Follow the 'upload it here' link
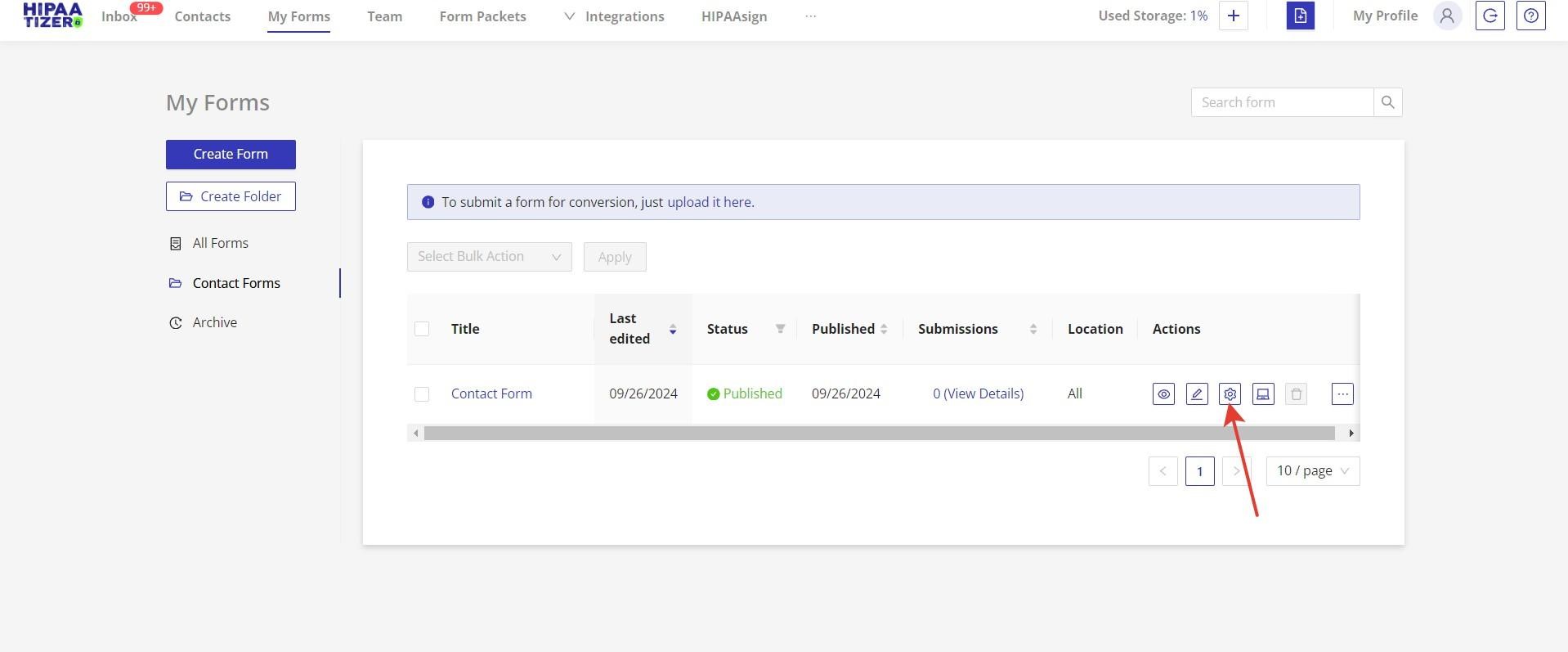This screenshot has width=1568, height=652. pyautogui.click(x=710, y=202)
